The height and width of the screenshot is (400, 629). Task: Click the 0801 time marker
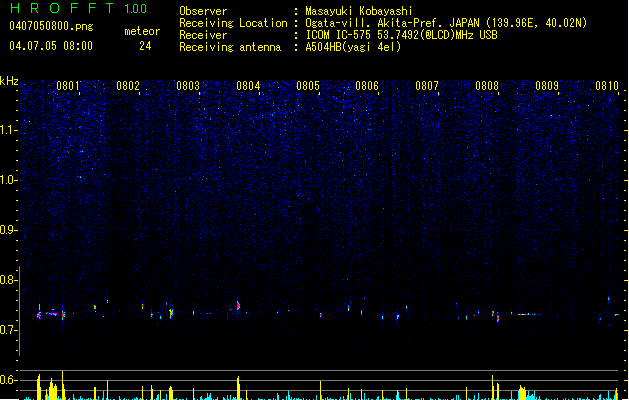(x=68, y=86)
